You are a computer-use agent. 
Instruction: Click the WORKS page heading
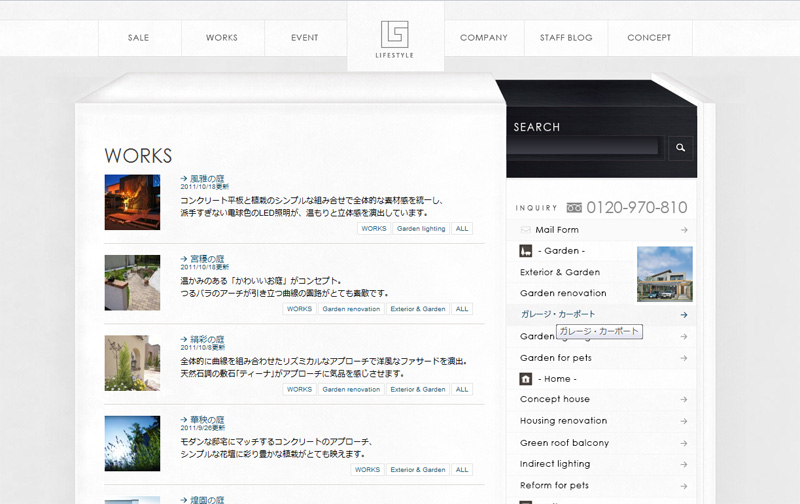pyautogui.click(x=138, y=156)
